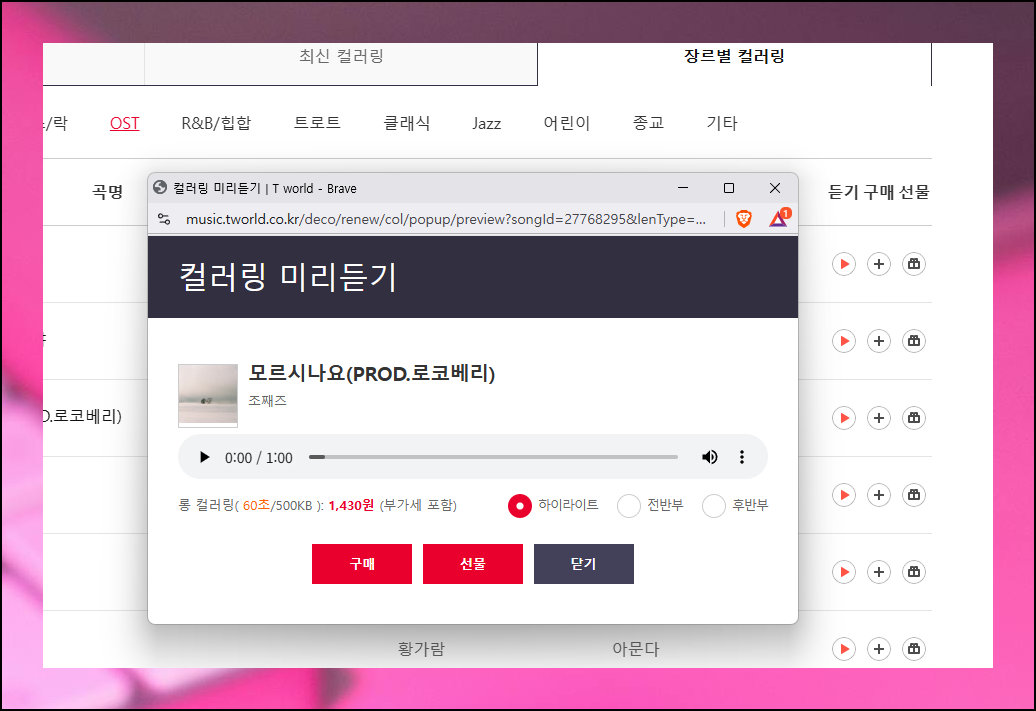View site information icon in the address bar
Viewport: 1036px width, 711px height.
(x=164, y=219)
